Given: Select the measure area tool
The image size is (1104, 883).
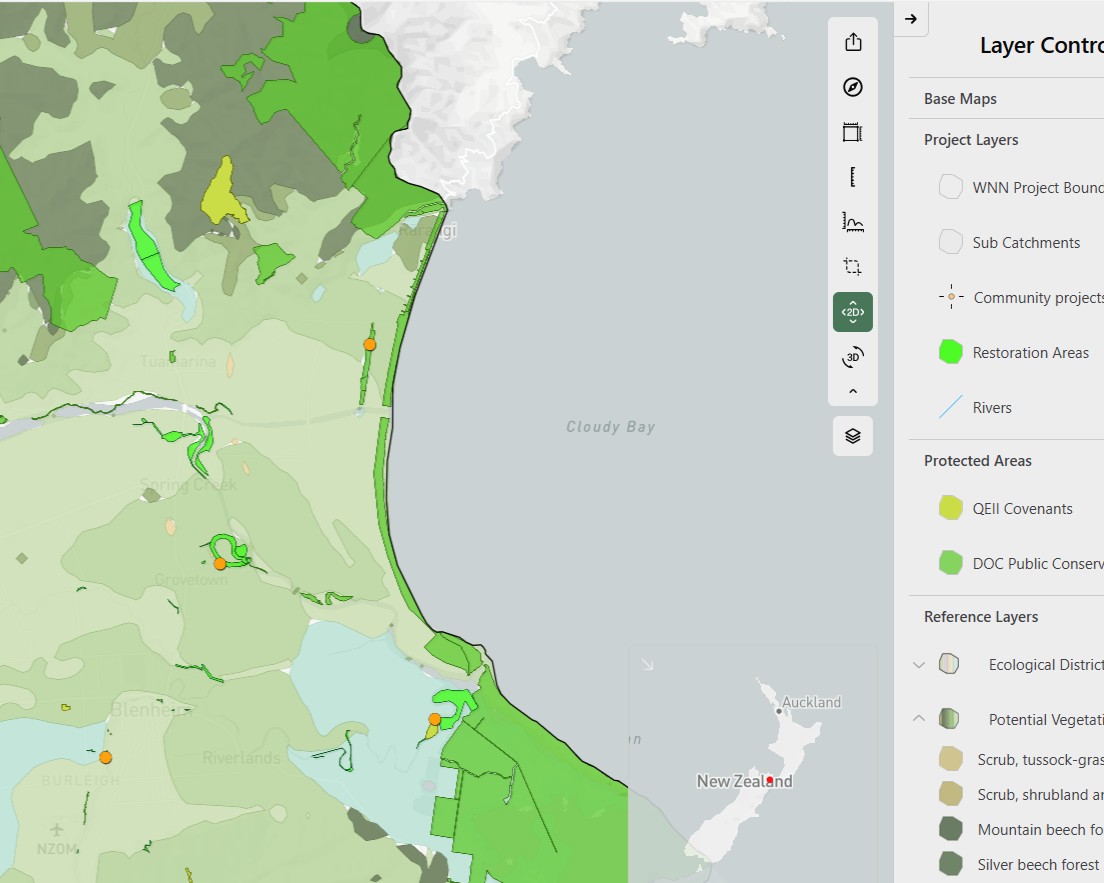Looking at the screenshot, I should [x=853, y=132].
